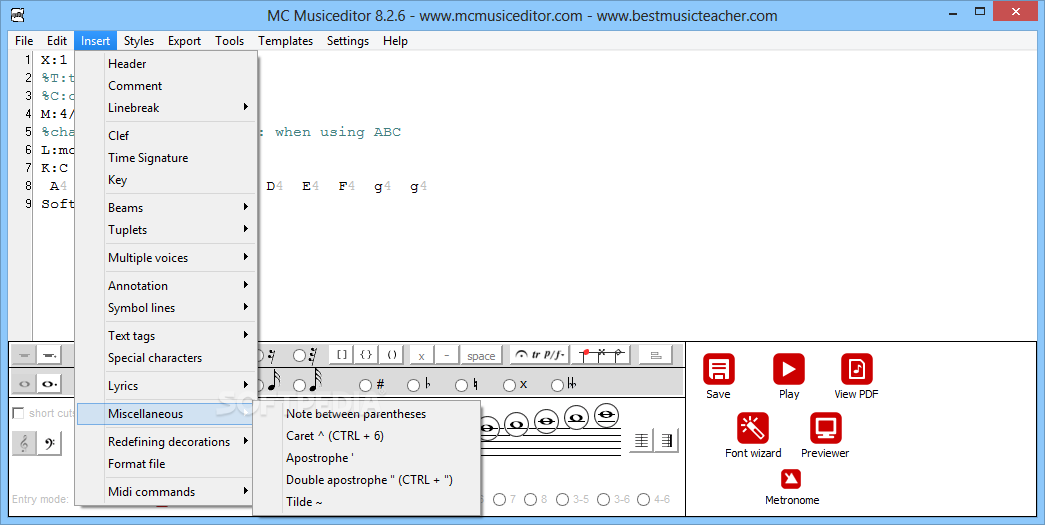Open the Settings menu
The height and width of the screenshot is (525, 1045).
[348, 41]
